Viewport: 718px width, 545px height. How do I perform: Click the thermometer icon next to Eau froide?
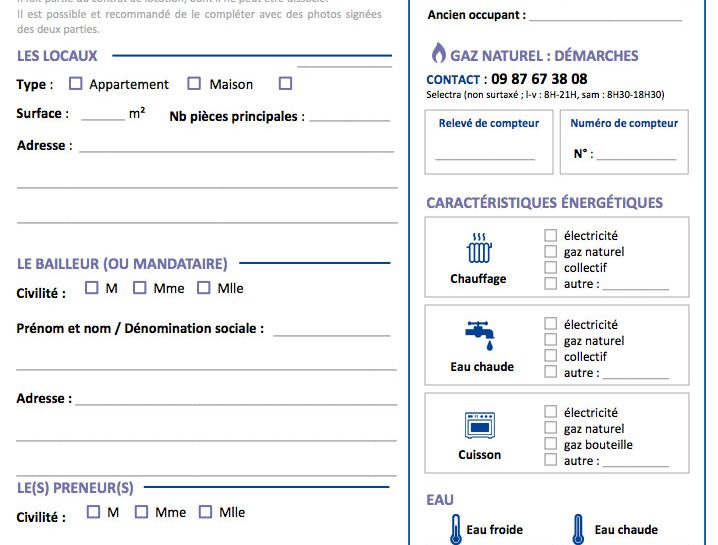point(455,529)
